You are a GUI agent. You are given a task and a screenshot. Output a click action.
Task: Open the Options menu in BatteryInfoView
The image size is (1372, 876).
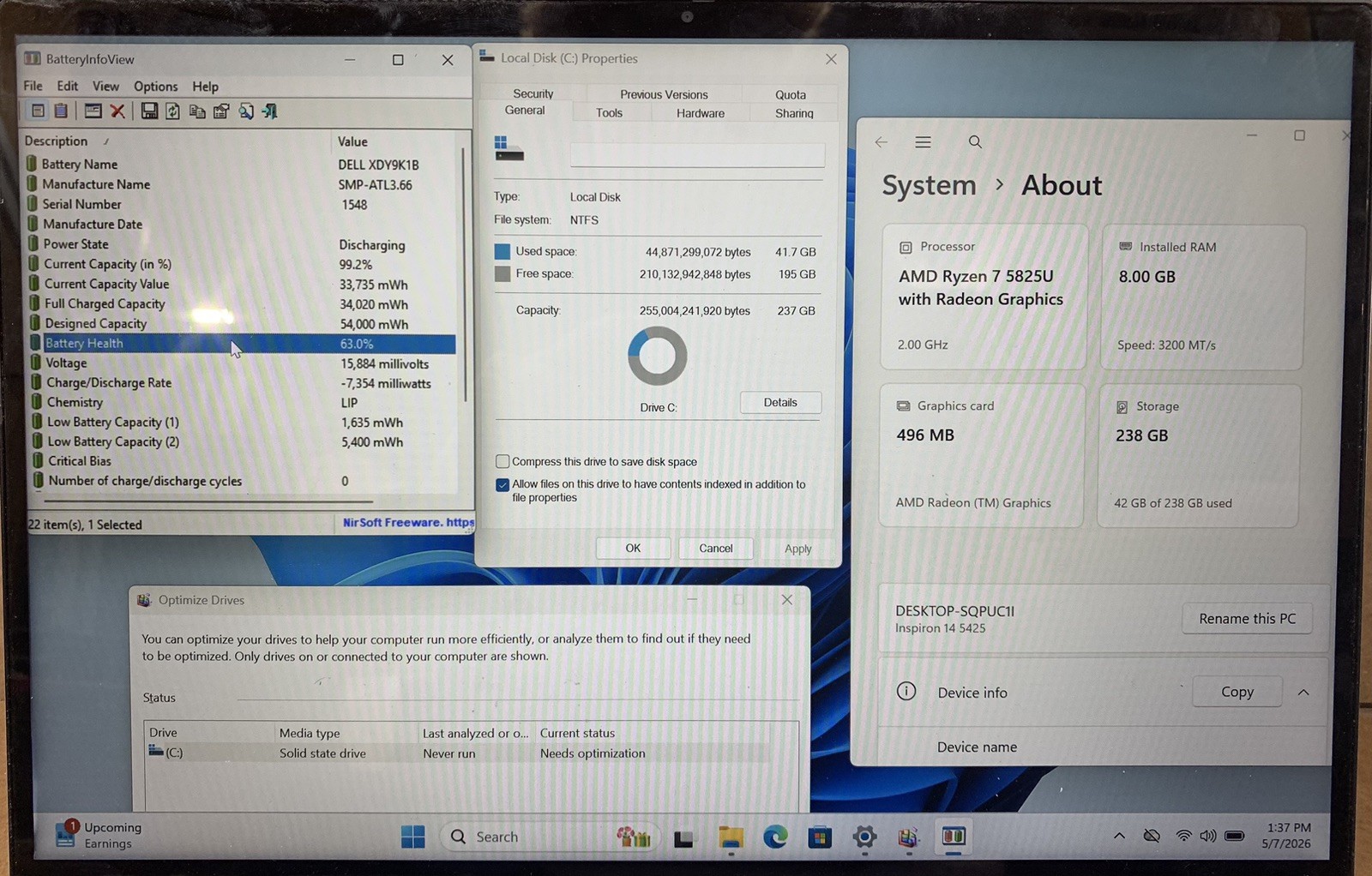point(155,86)
